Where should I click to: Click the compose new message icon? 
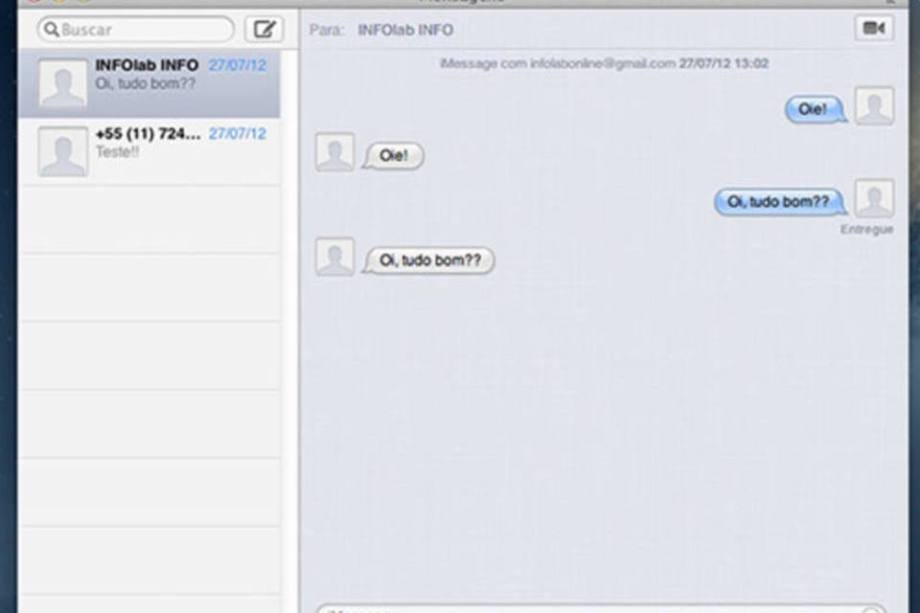coord(264,29)
